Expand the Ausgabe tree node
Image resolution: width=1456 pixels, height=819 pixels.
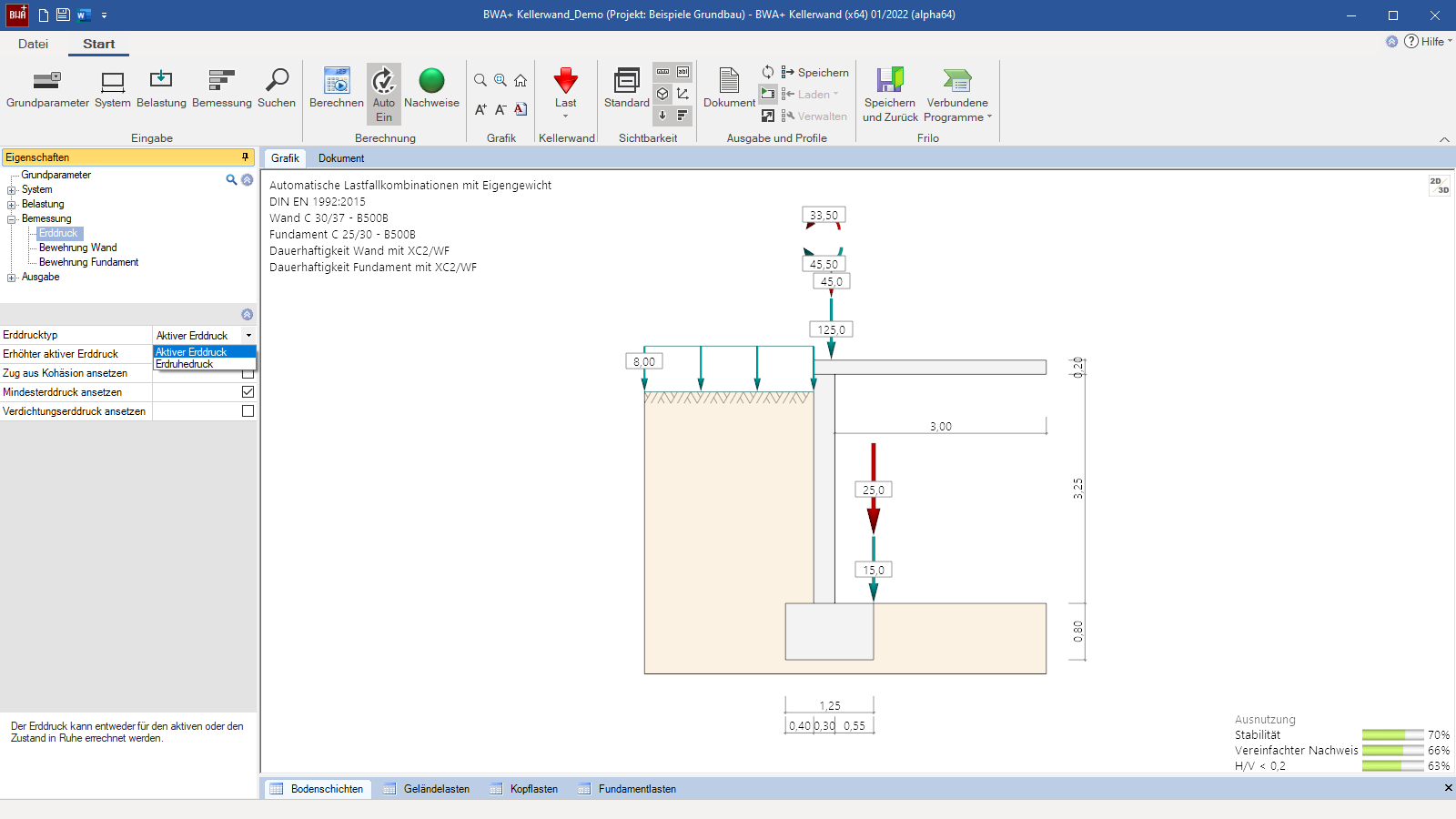[12, 278]
